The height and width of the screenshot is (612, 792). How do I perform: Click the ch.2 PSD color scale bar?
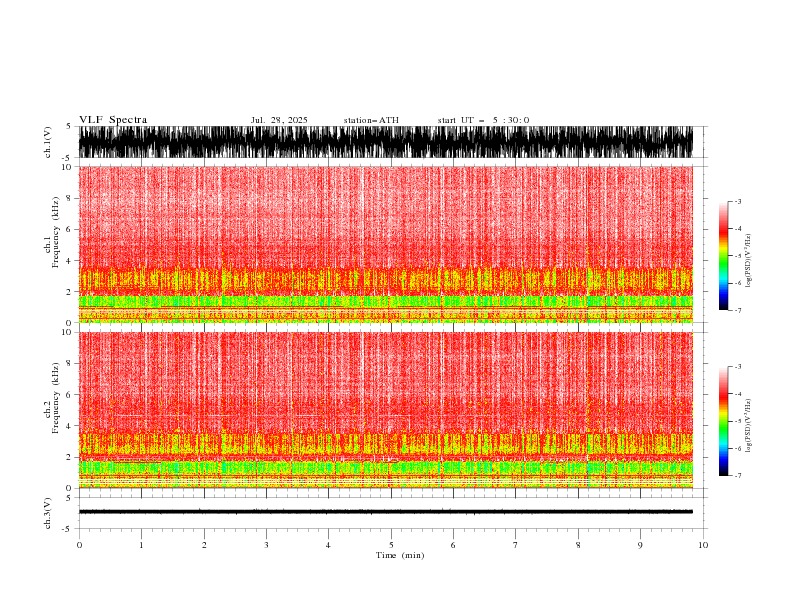pos(723,421)
